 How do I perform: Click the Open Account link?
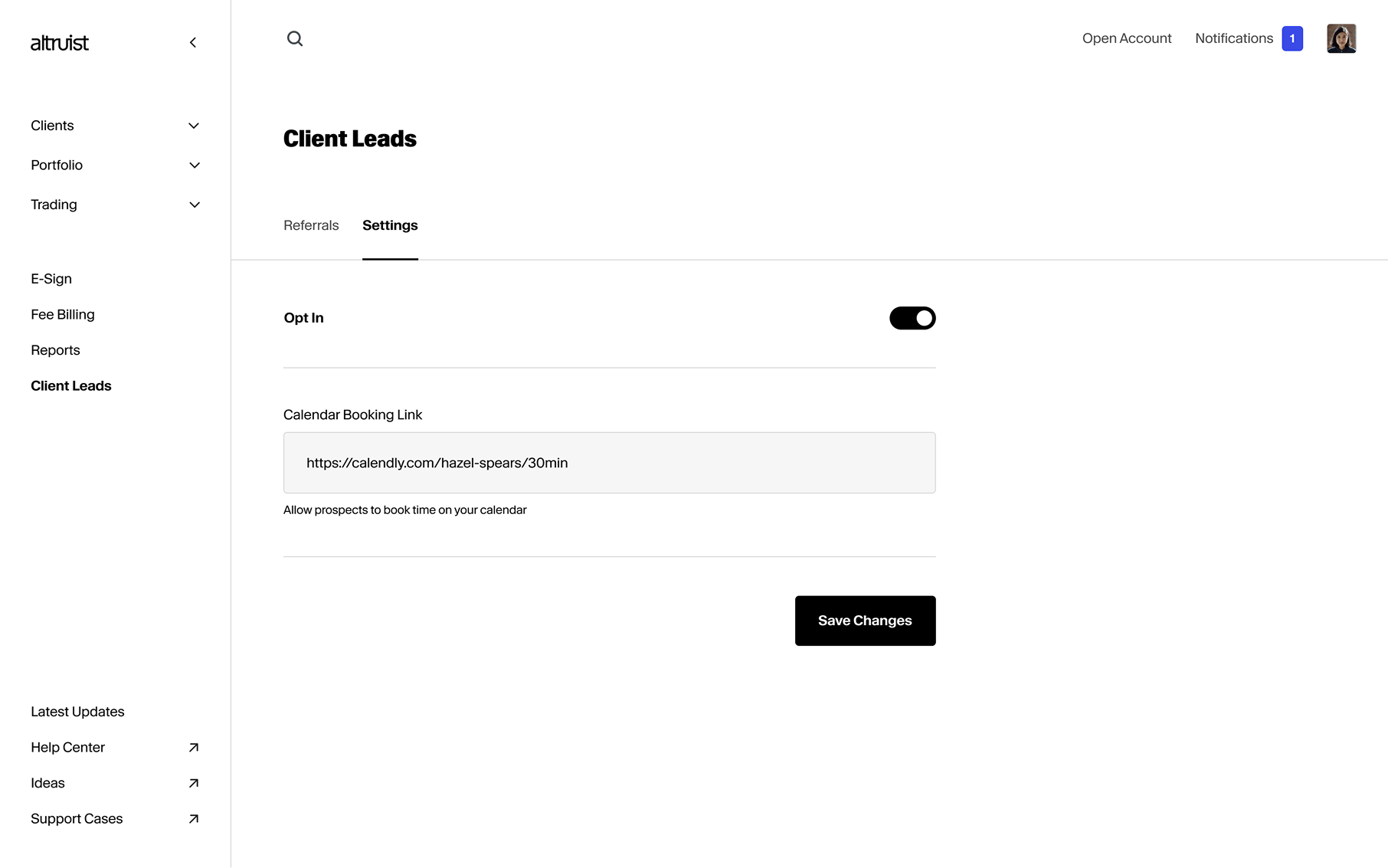point(1127,38)
